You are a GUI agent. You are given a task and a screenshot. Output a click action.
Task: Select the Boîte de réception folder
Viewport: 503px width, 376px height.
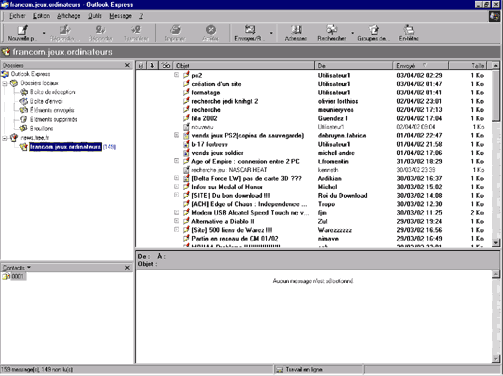pyautogui.click(x=52, y=92)
